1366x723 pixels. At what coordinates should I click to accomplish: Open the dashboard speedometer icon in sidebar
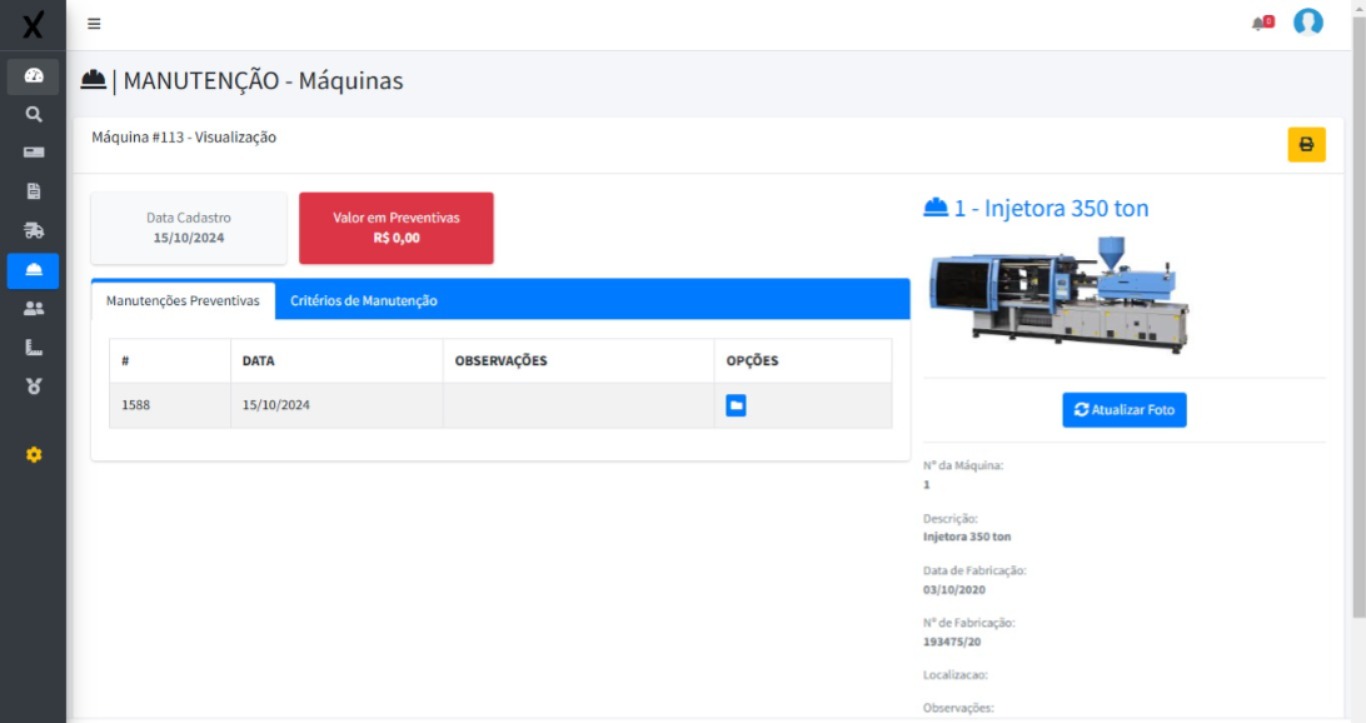[33, 76]
